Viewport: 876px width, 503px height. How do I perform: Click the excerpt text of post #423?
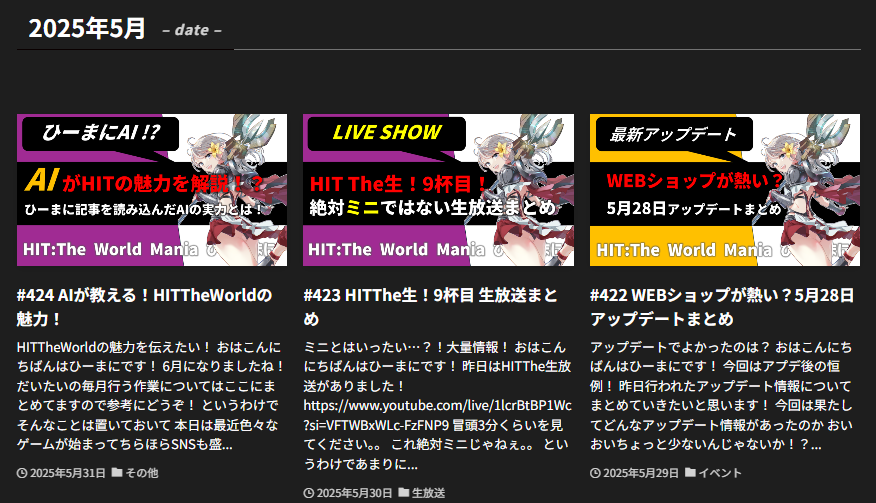pos(436,405)
